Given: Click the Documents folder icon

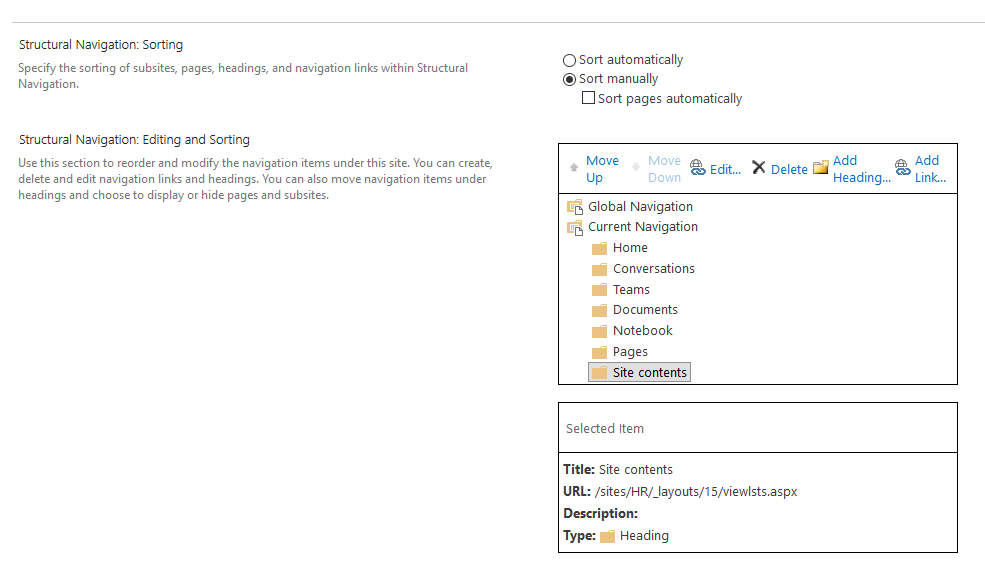Looking at the screenshot, I should [x=599, y=310].
